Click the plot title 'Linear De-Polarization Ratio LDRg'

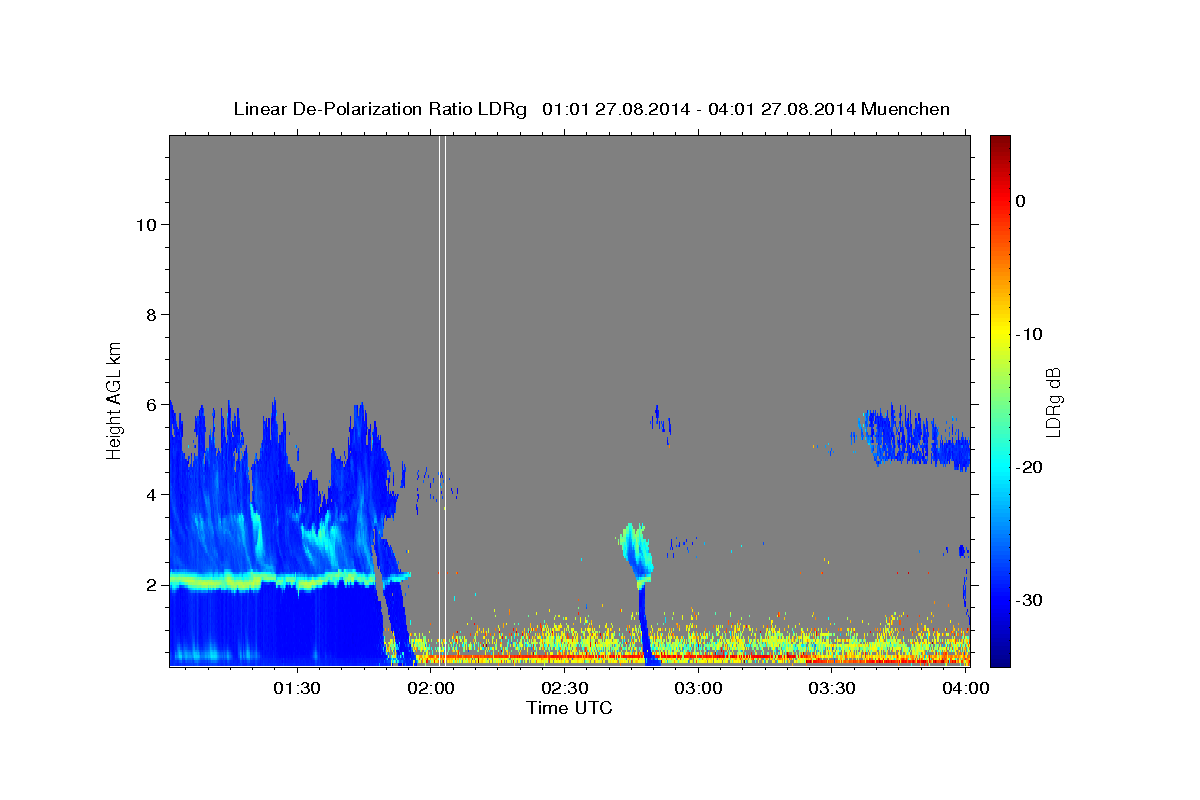click(379, 109)
